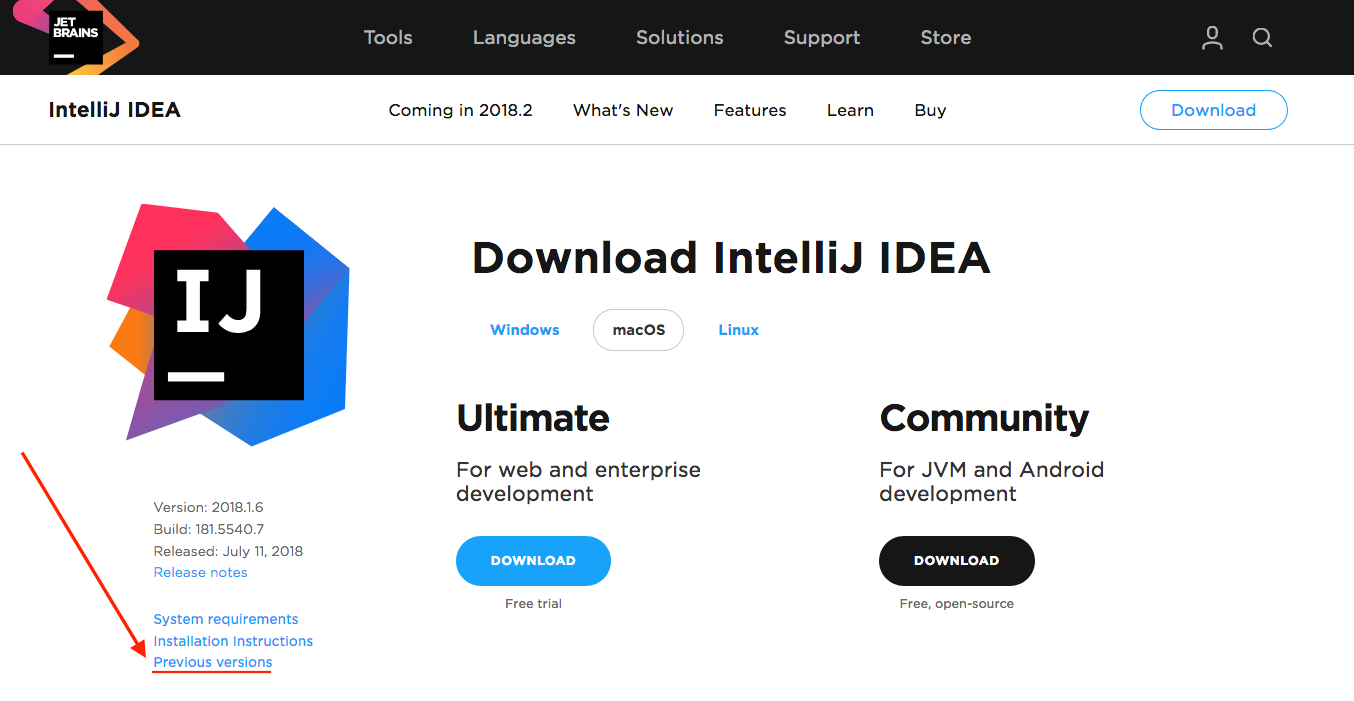Open the Tools menu
Image resolution: width=1354 pixels, height=701 pixels.
(388, 38)
